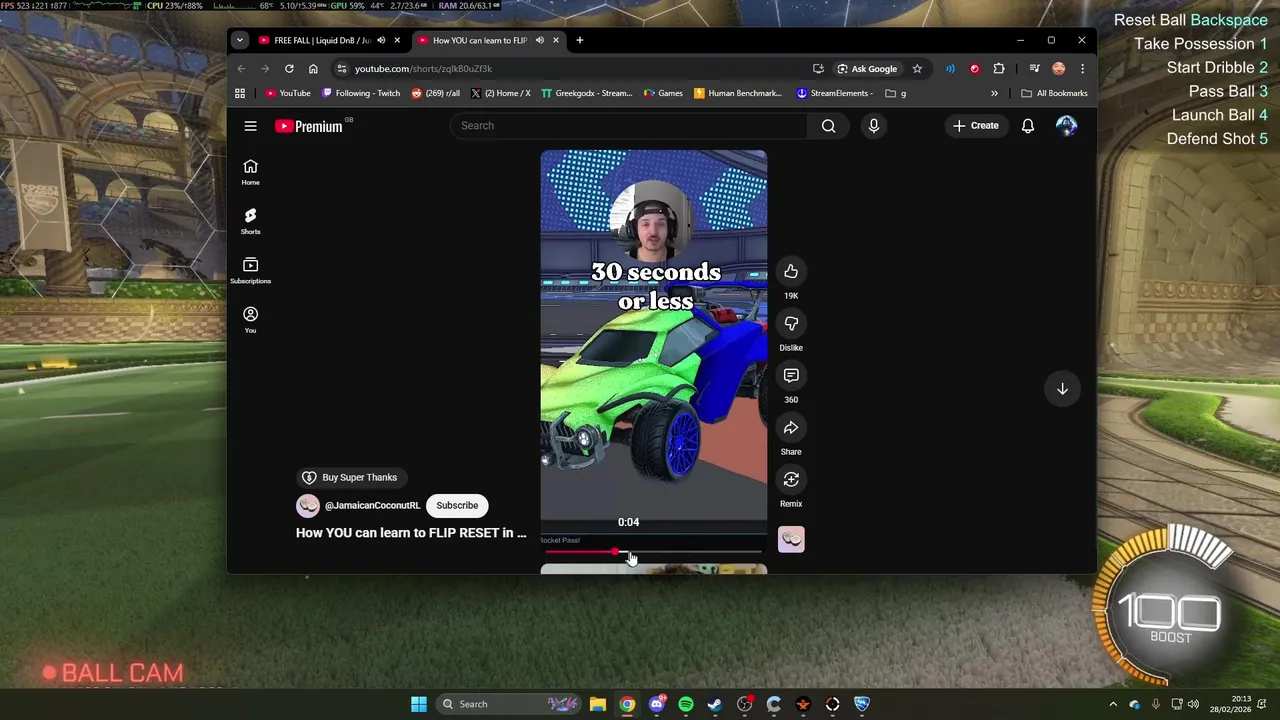Open the Games bookmark
The image size is (1280, 720).
663,93
